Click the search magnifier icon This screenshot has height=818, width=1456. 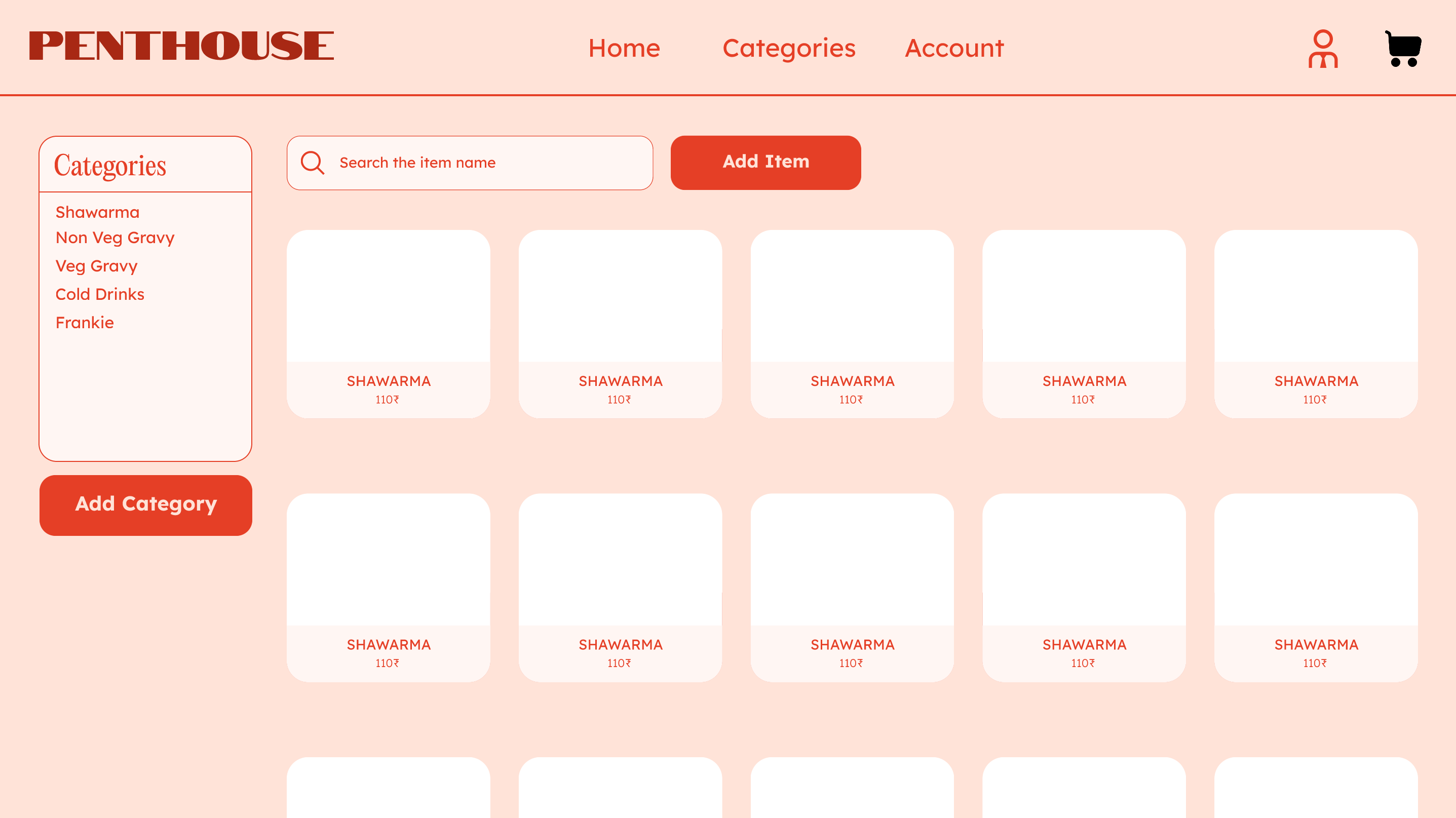(312, 163)
